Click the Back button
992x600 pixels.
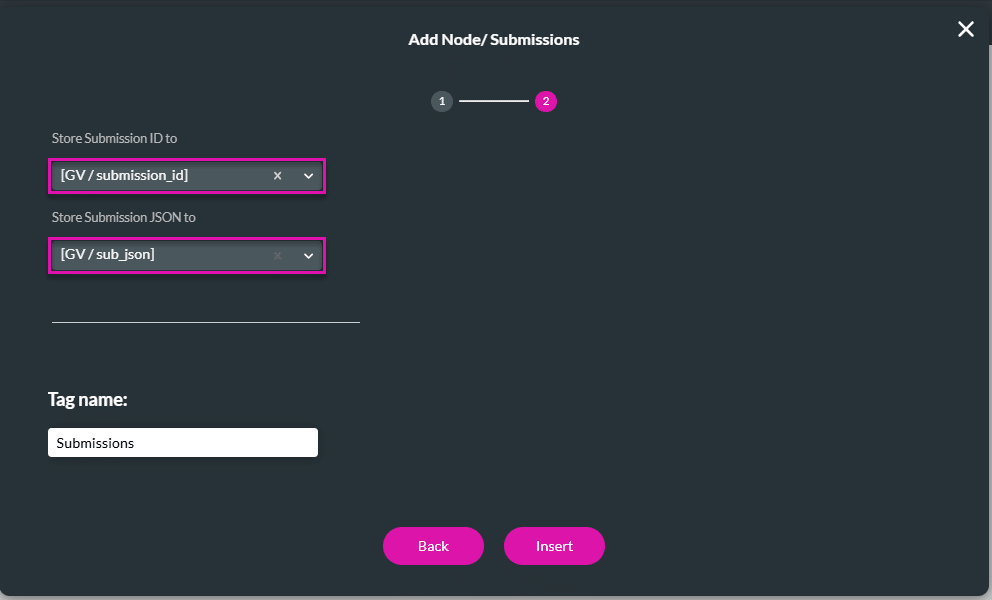(x=433, y=546)
